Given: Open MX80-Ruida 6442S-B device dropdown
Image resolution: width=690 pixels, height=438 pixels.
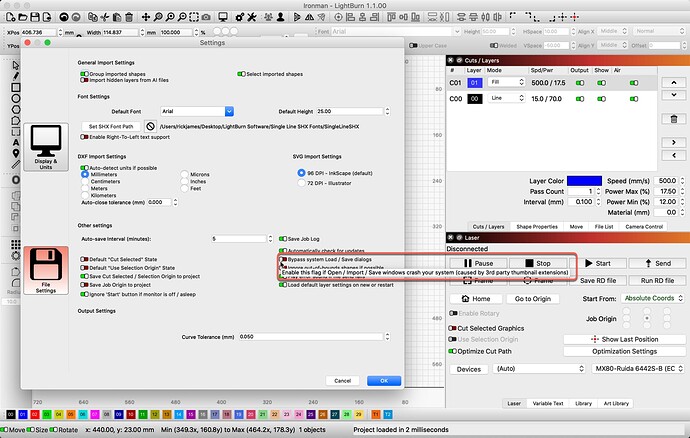Looking at the screenshot, I should click(638, 368).
